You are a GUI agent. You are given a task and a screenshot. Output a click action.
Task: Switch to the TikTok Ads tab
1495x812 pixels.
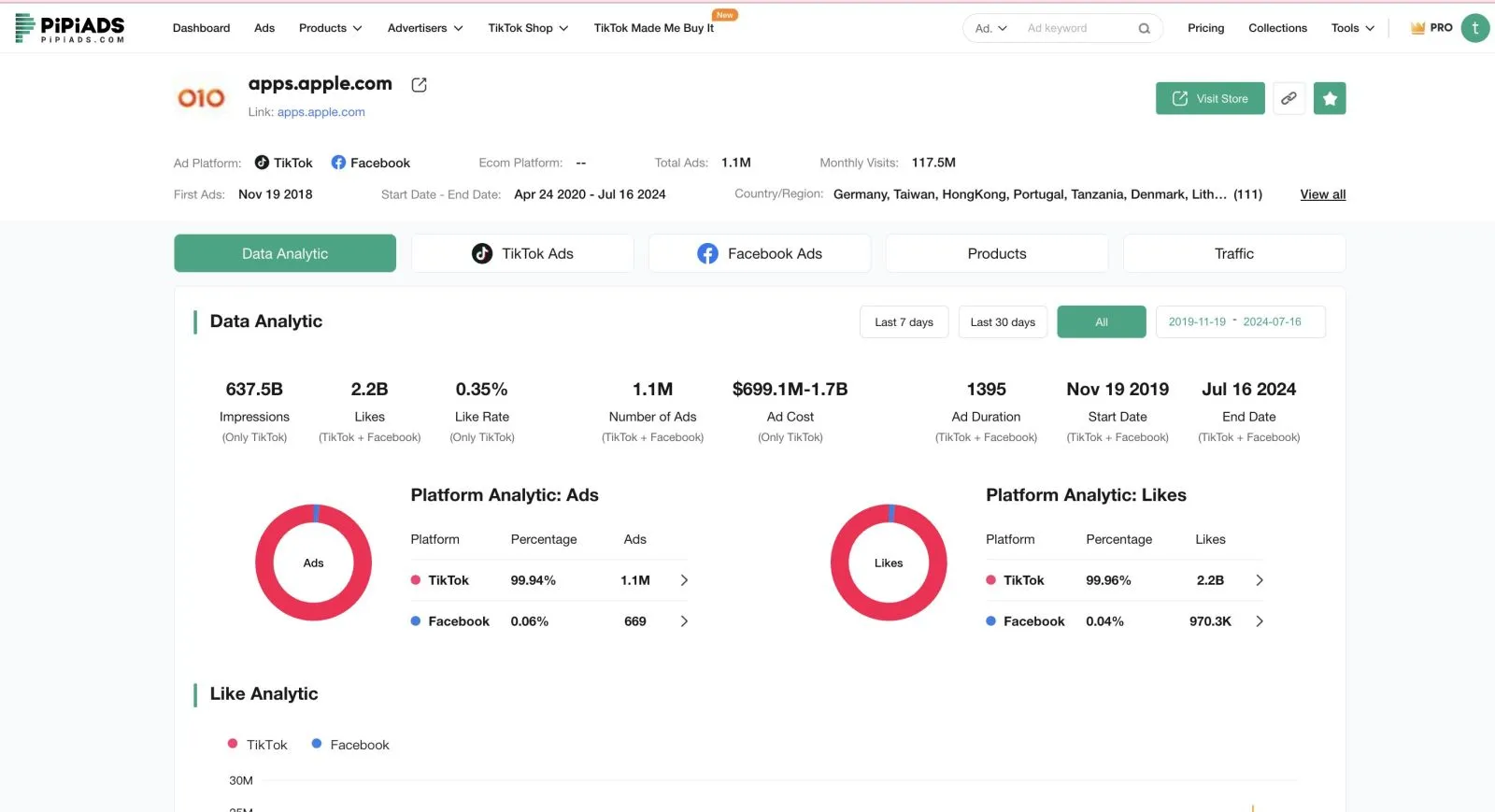(522, 253)
